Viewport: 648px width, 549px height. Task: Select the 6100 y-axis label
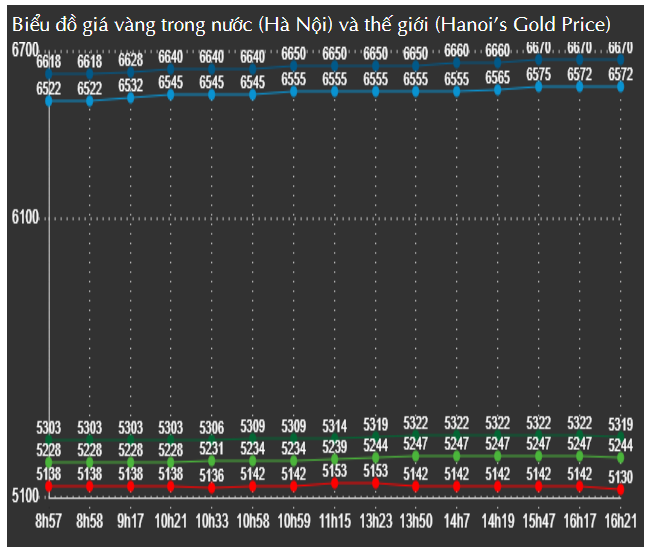(x=22, y=217)
